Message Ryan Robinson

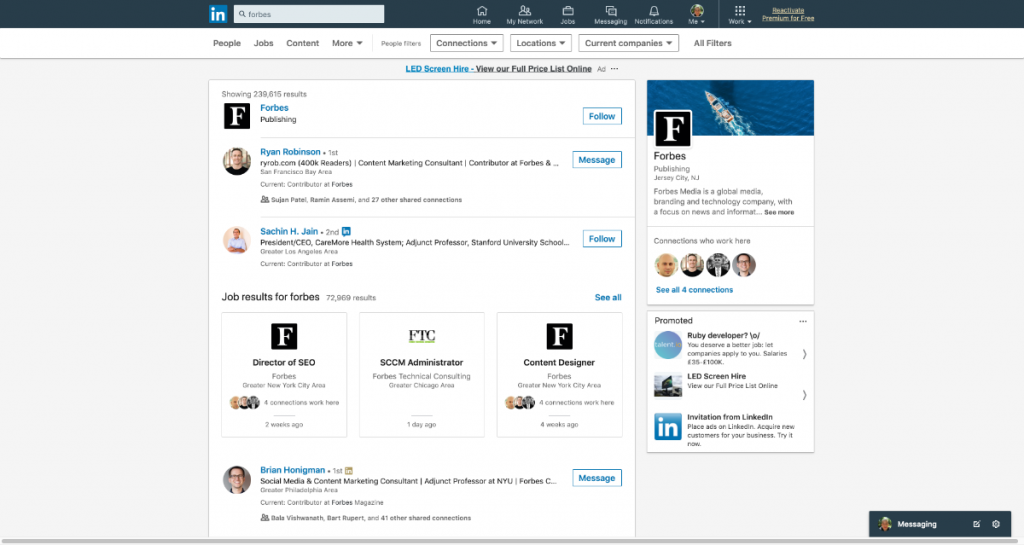tap(597, 160)
